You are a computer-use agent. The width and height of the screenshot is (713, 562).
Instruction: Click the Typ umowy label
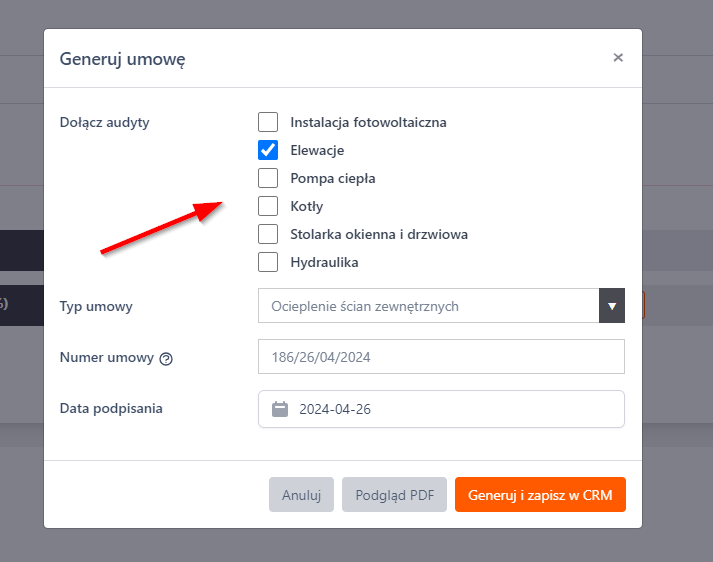click(96, 306)
